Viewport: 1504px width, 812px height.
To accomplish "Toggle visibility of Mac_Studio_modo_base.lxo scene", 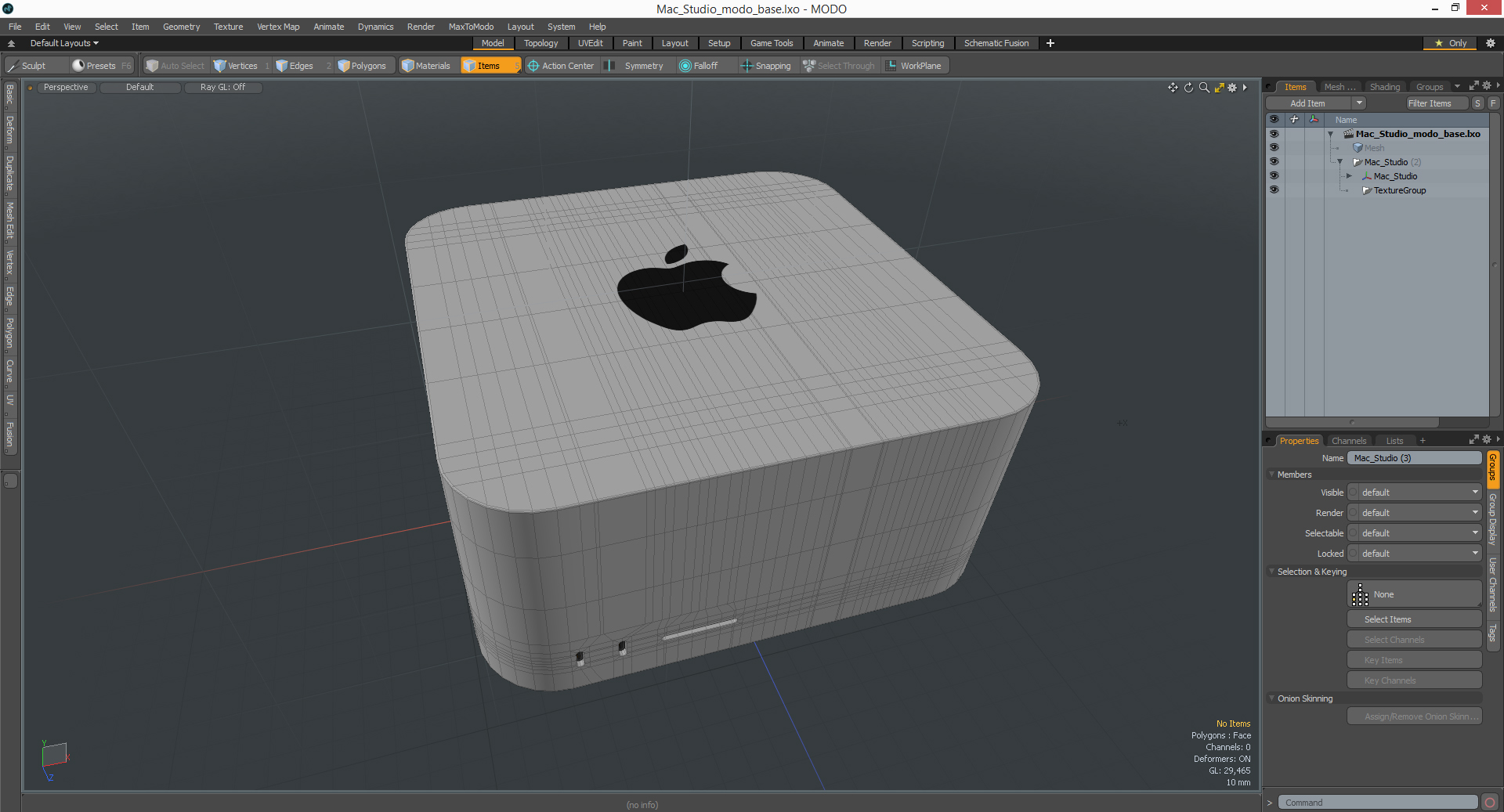I will click(1274, 134).
